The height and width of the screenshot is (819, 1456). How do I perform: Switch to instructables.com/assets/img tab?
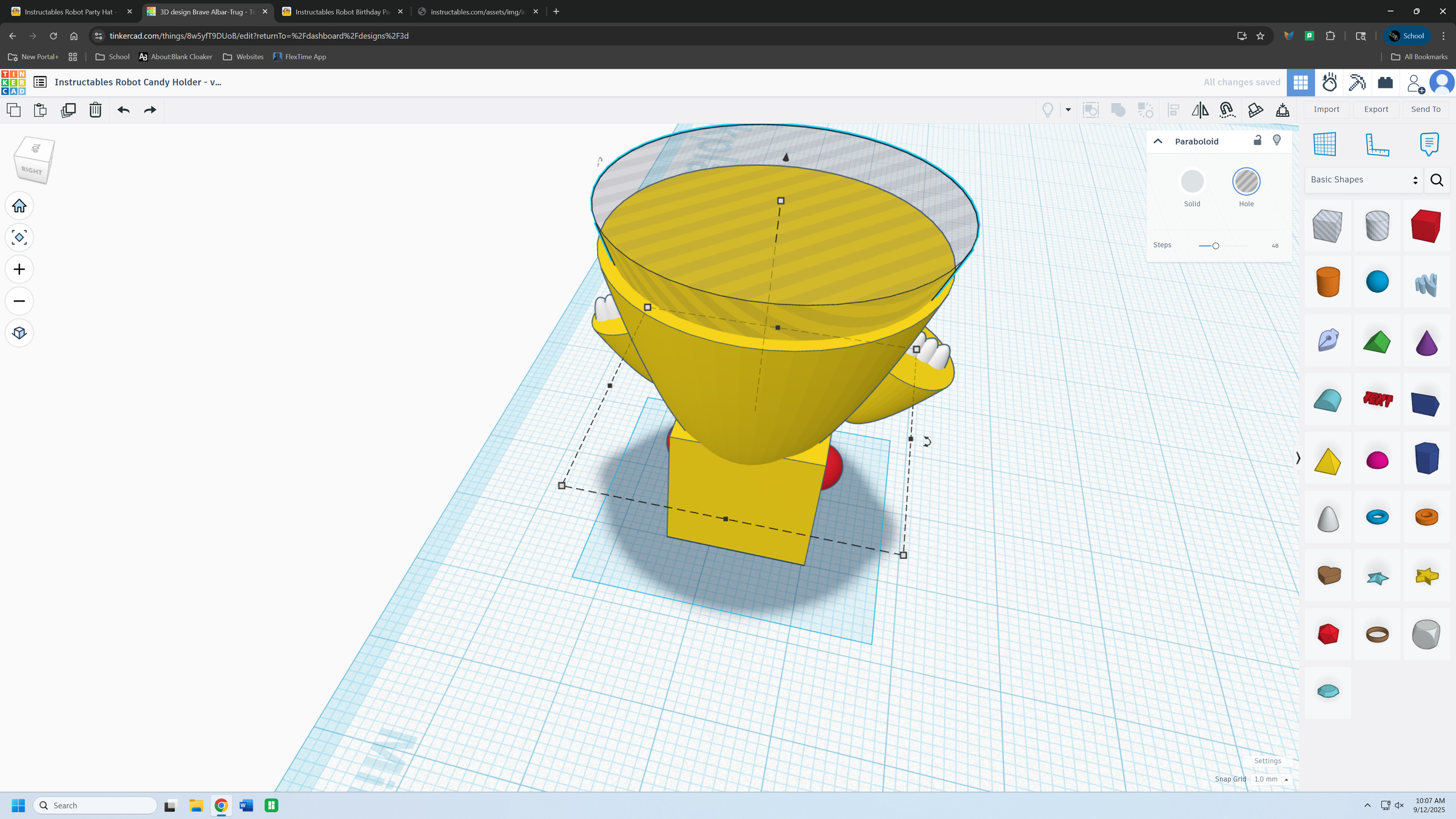478,12
